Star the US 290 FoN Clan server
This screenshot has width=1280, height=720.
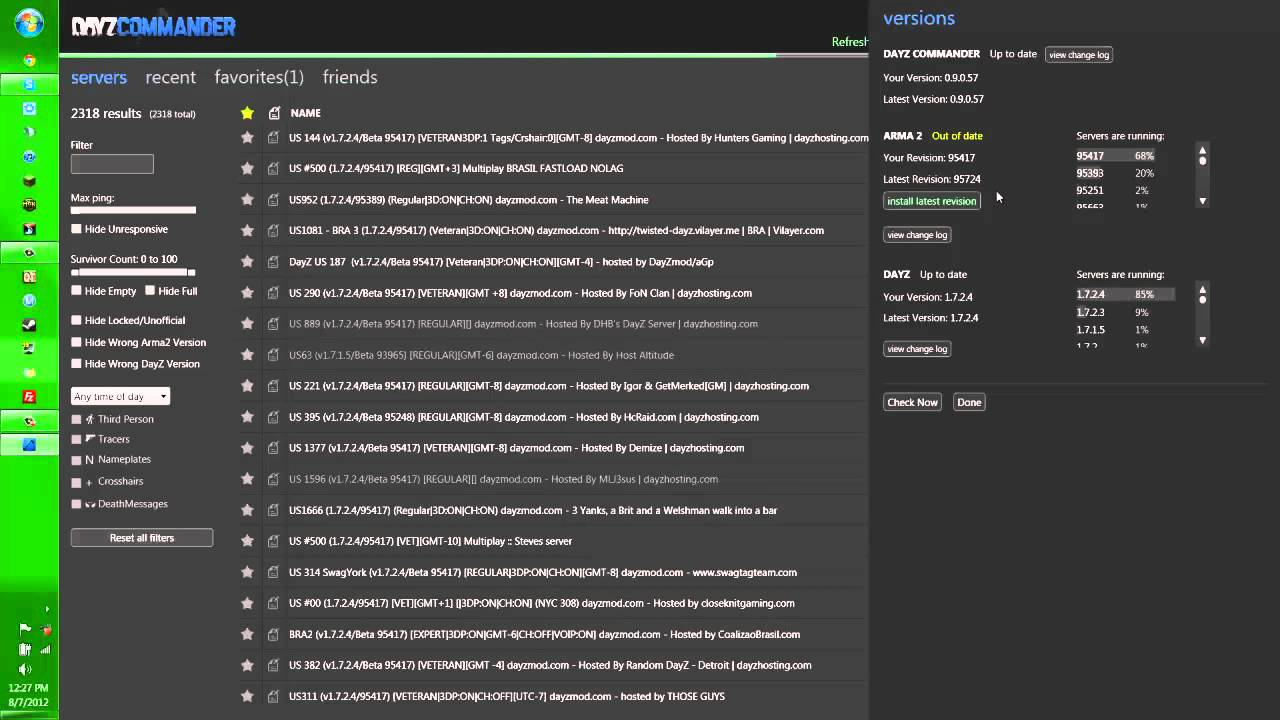(x=247, y=292)
